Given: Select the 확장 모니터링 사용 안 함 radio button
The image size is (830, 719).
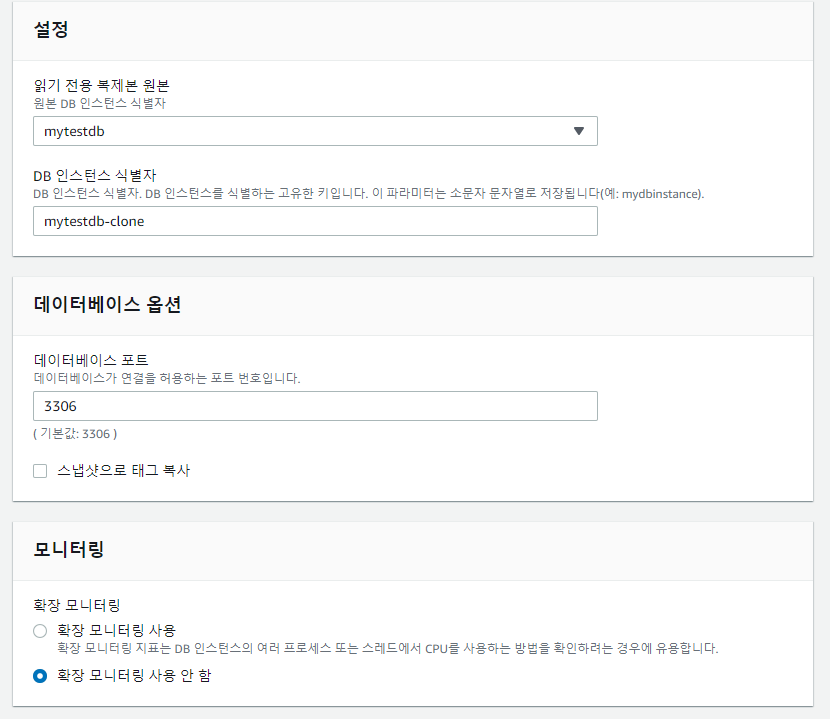Looking at the screenshot, I should pyautogui.click(x=40, y=676).
